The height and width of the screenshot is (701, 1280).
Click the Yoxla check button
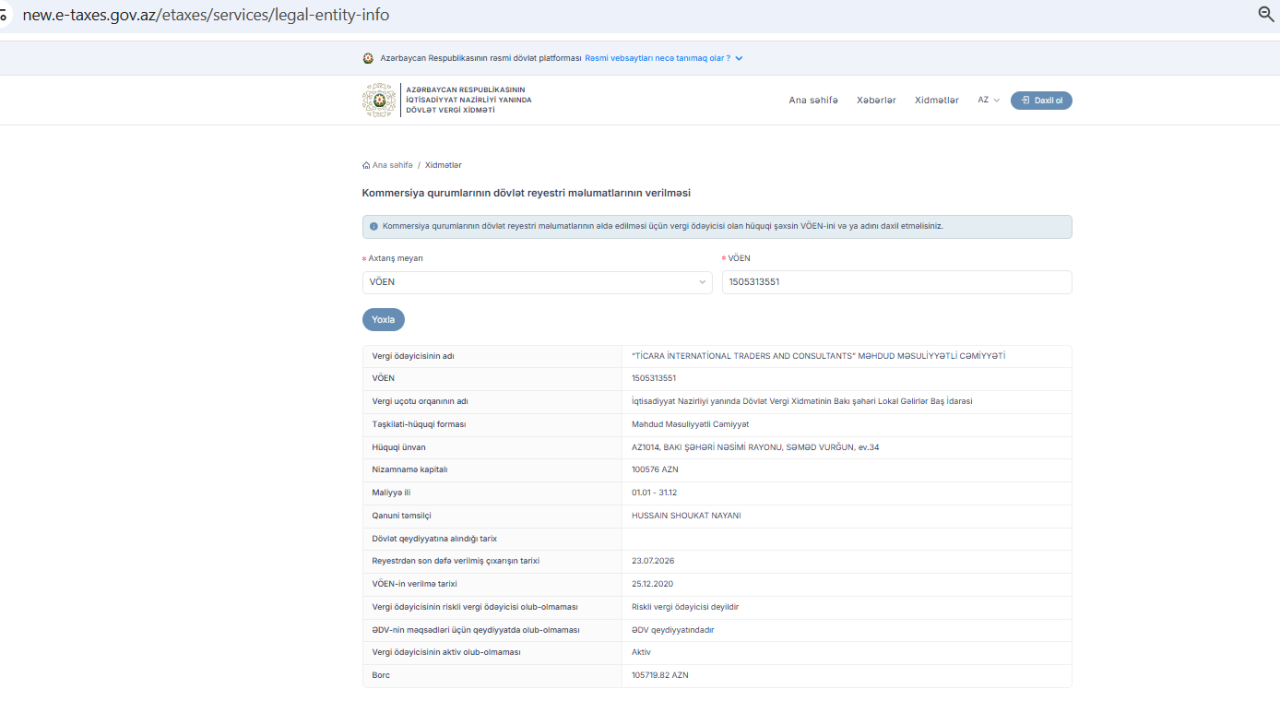[383, 320]
